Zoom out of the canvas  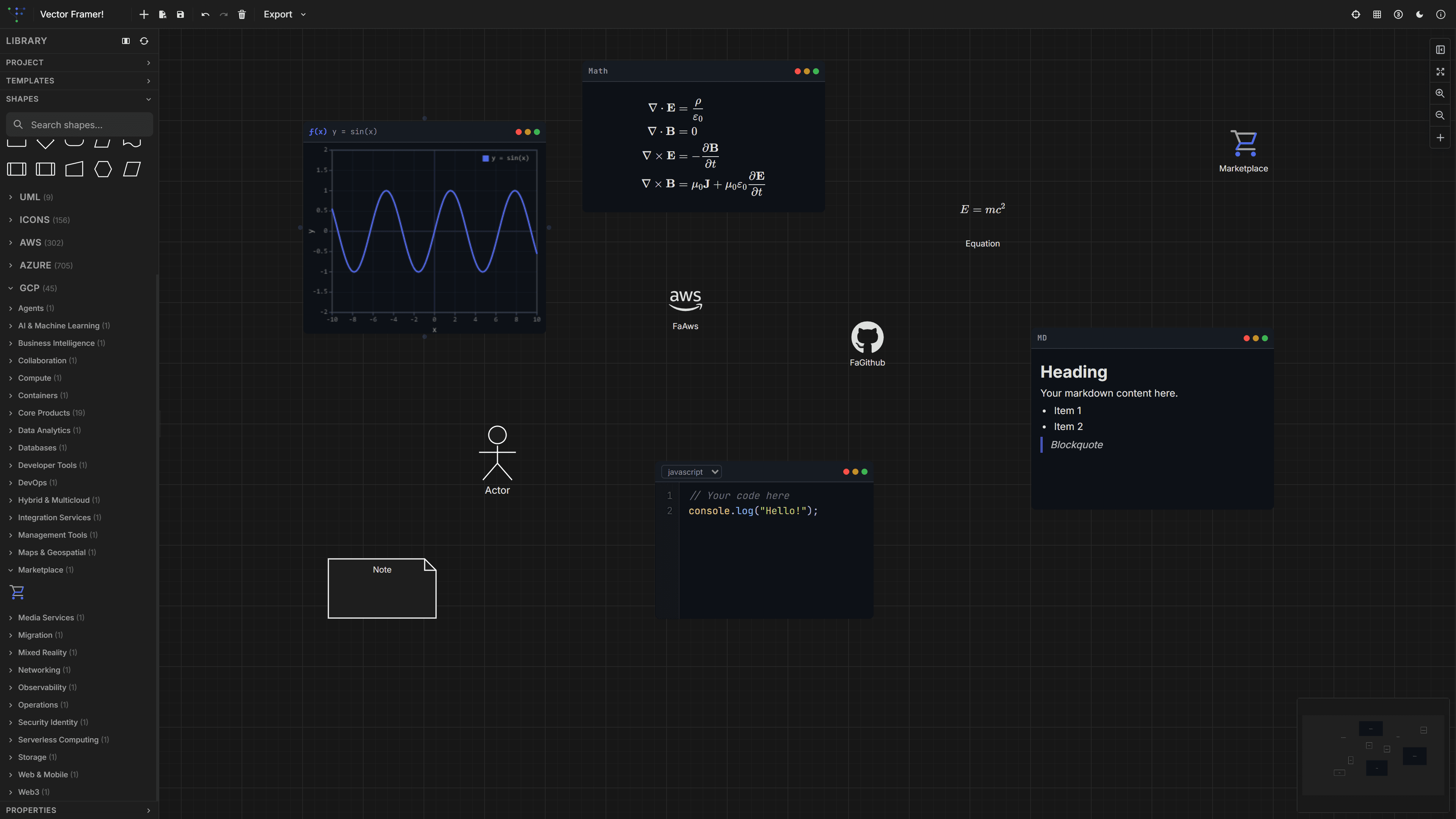pyautogui.click(x=1440, y=115)
